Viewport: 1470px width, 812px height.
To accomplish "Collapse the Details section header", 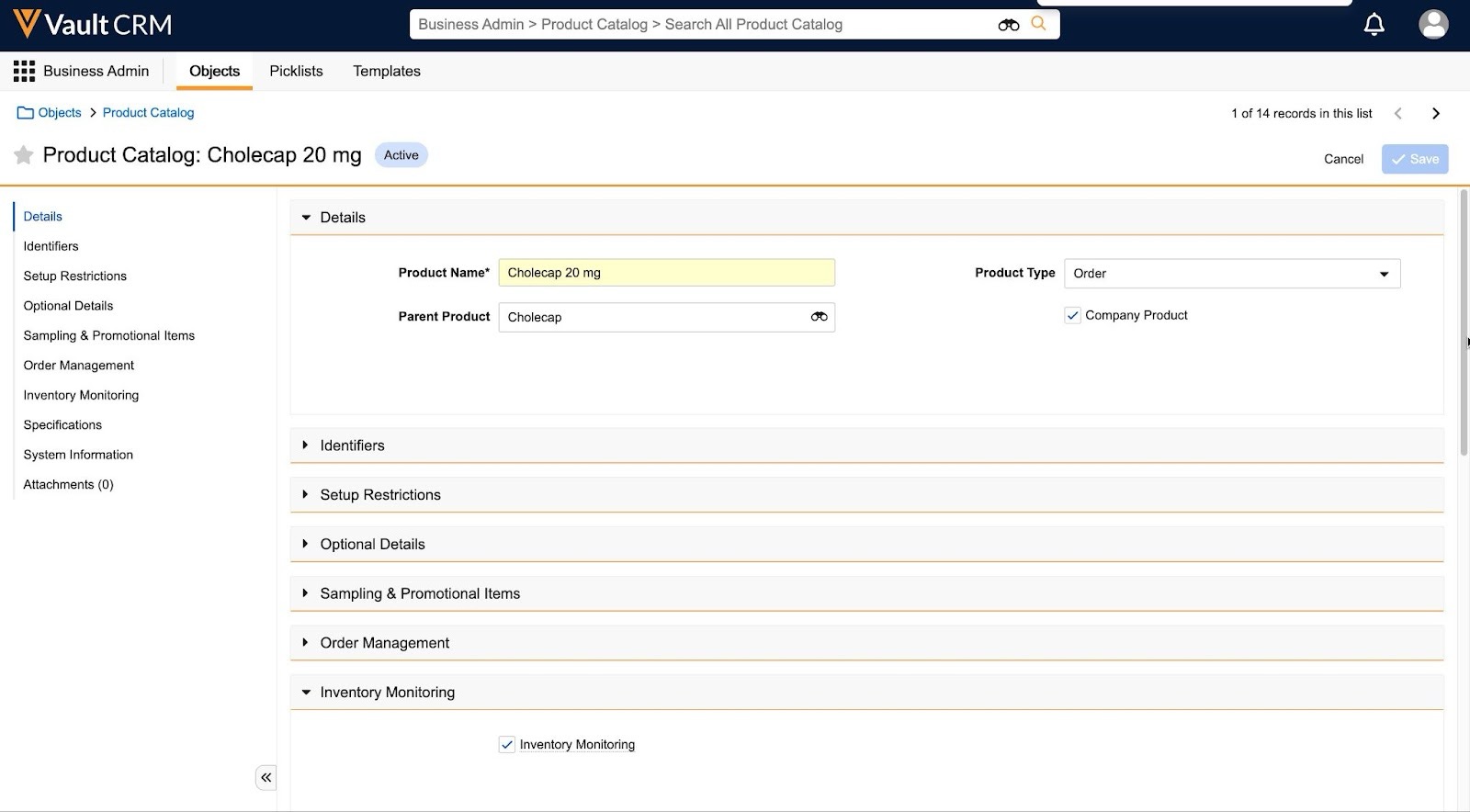I will click(x=342, y=218).
